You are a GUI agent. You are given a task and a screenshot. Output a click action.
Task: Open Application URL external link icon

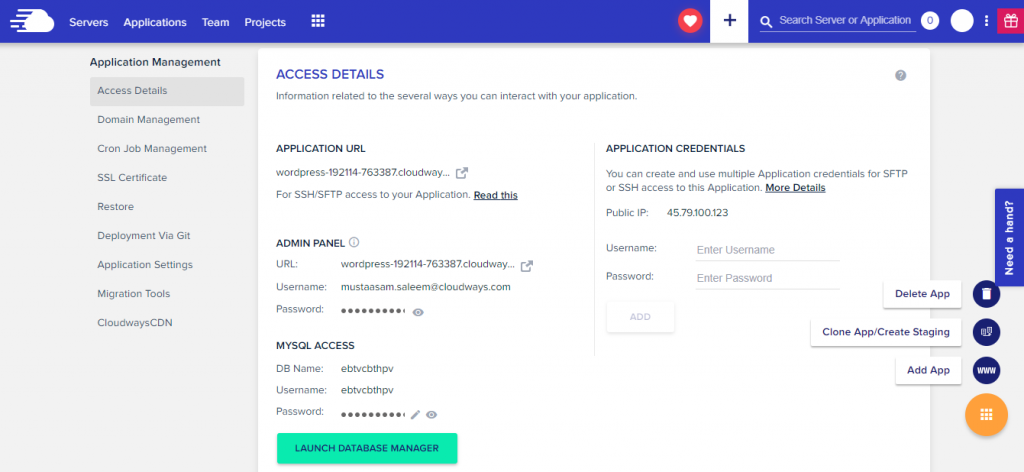tap(462, 173)
